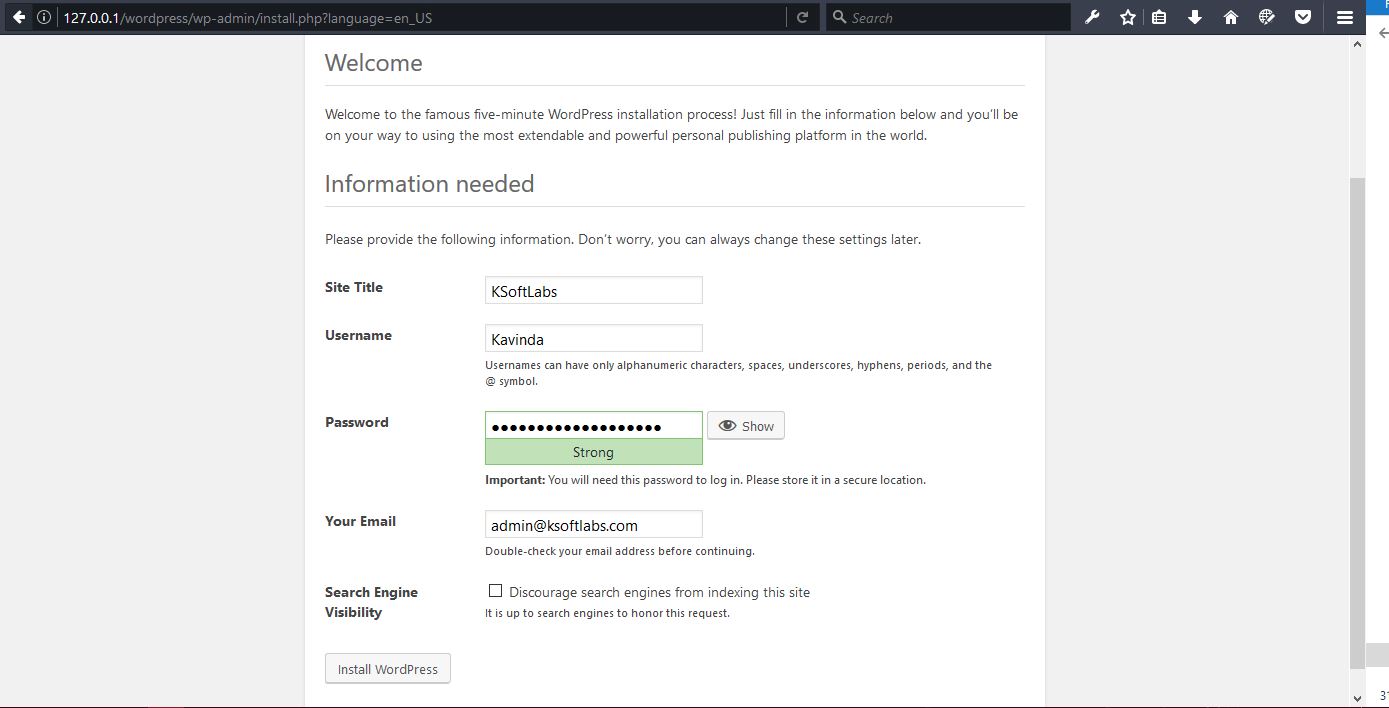Click the scrollbar up arrow

pyautogui.click(x=1357, y=44)
